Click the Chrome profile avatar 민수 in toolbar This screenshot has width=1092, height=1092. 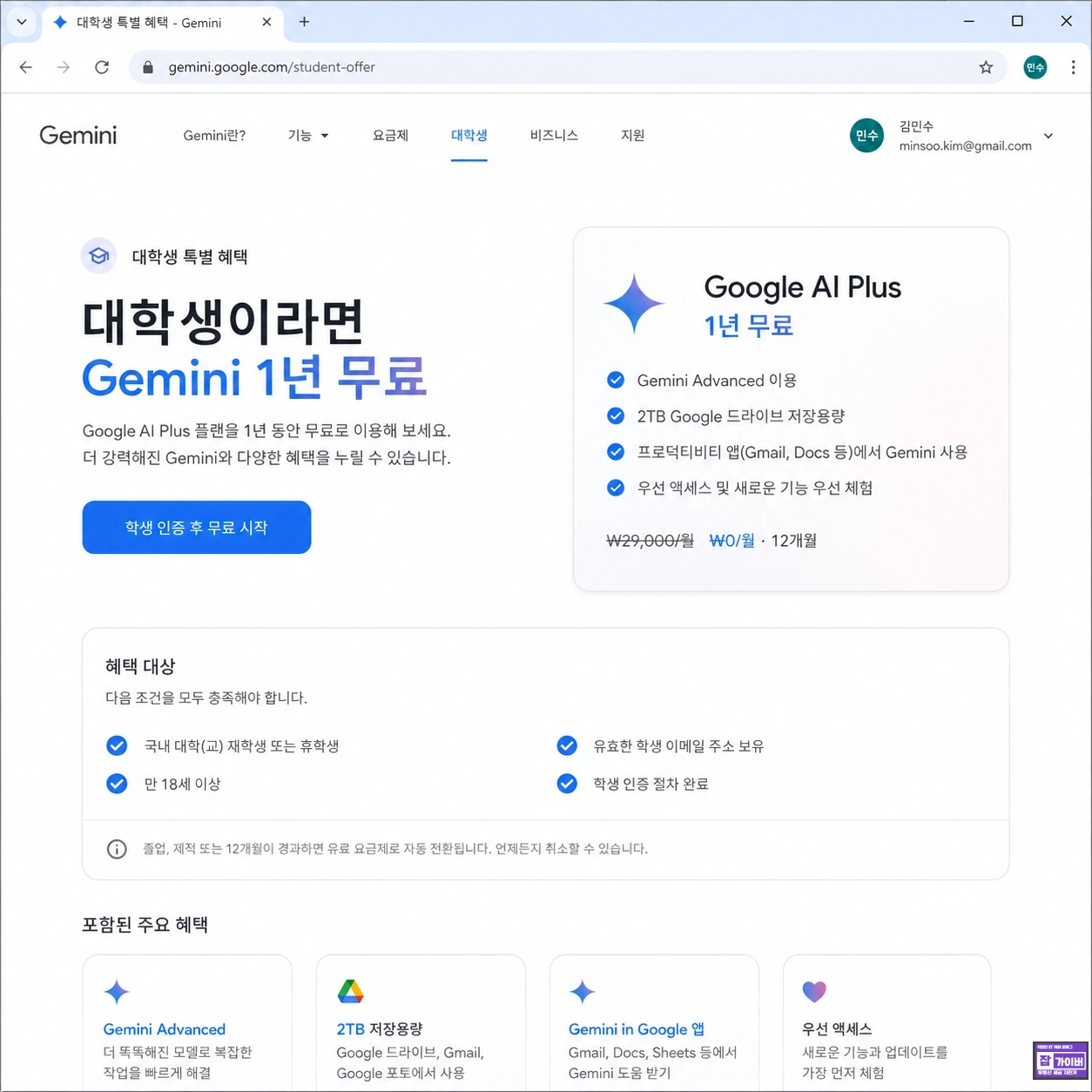[1035, 67]
